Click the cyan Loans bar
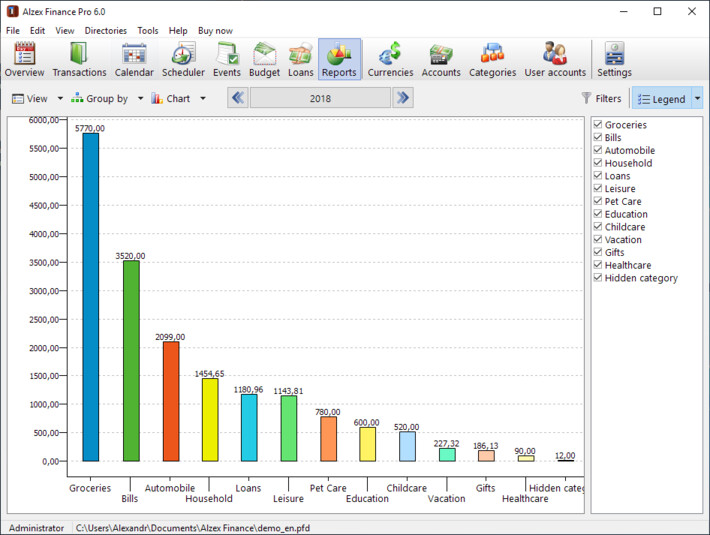The width and height of the screenshot is (710, 535). 249,428
